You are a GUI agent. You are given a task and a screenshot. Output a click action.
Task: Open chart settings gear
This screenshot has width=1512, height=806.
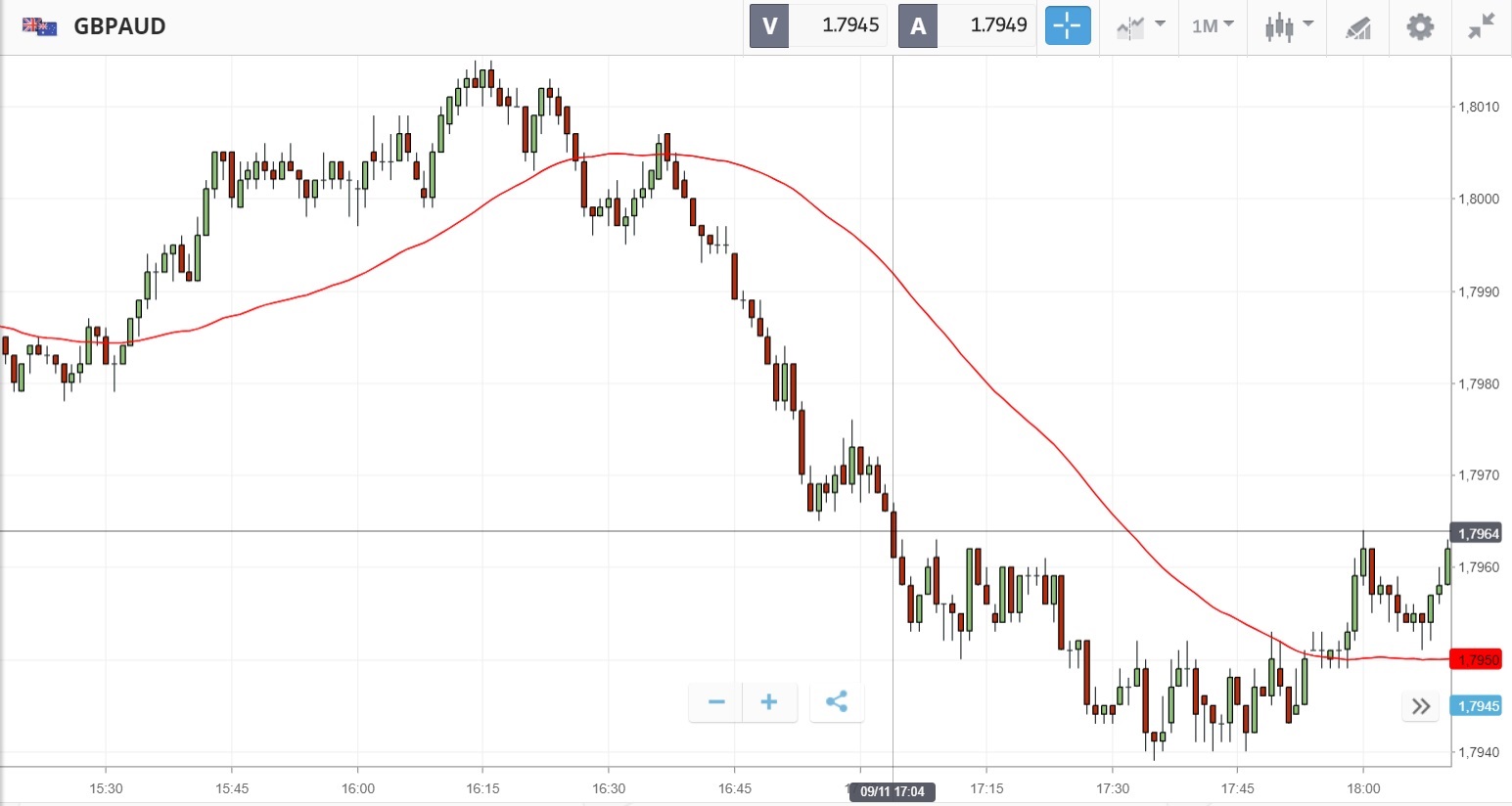click(x=1420, y=25)
